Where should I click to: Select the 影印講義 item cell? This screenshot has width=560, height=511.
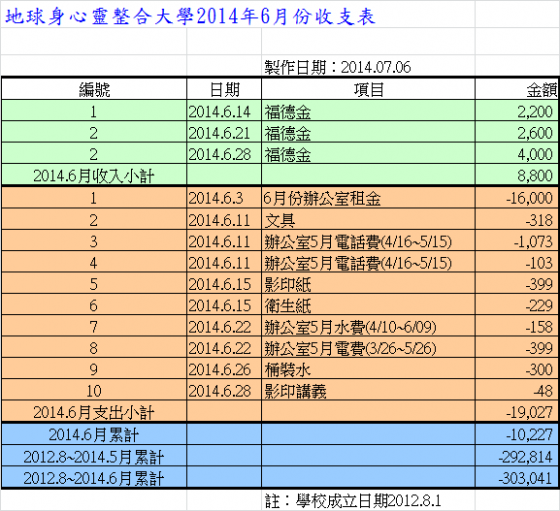(368, 390)
